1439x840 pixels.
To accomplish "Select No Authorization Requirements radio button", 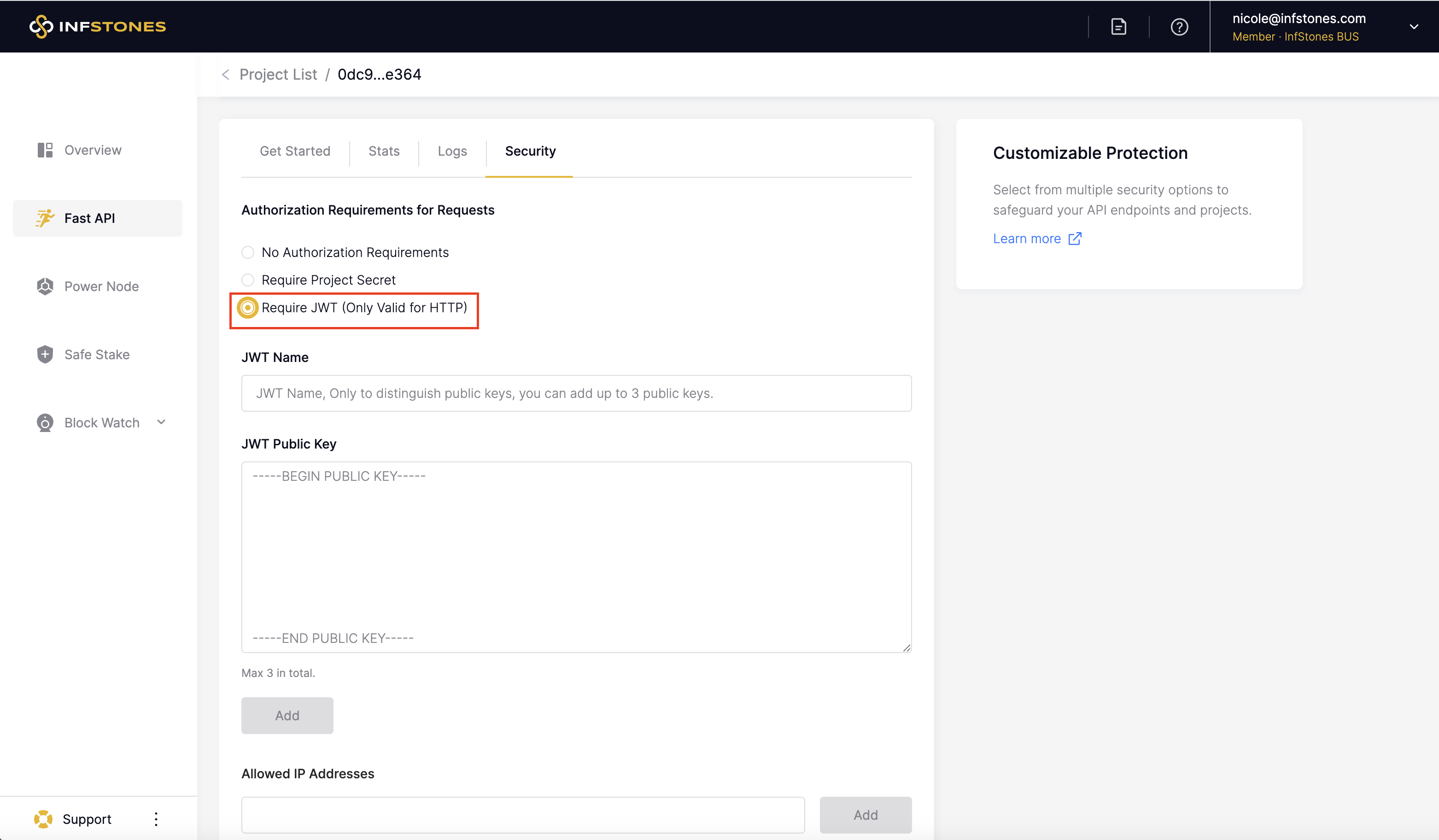I will [248, 252].
